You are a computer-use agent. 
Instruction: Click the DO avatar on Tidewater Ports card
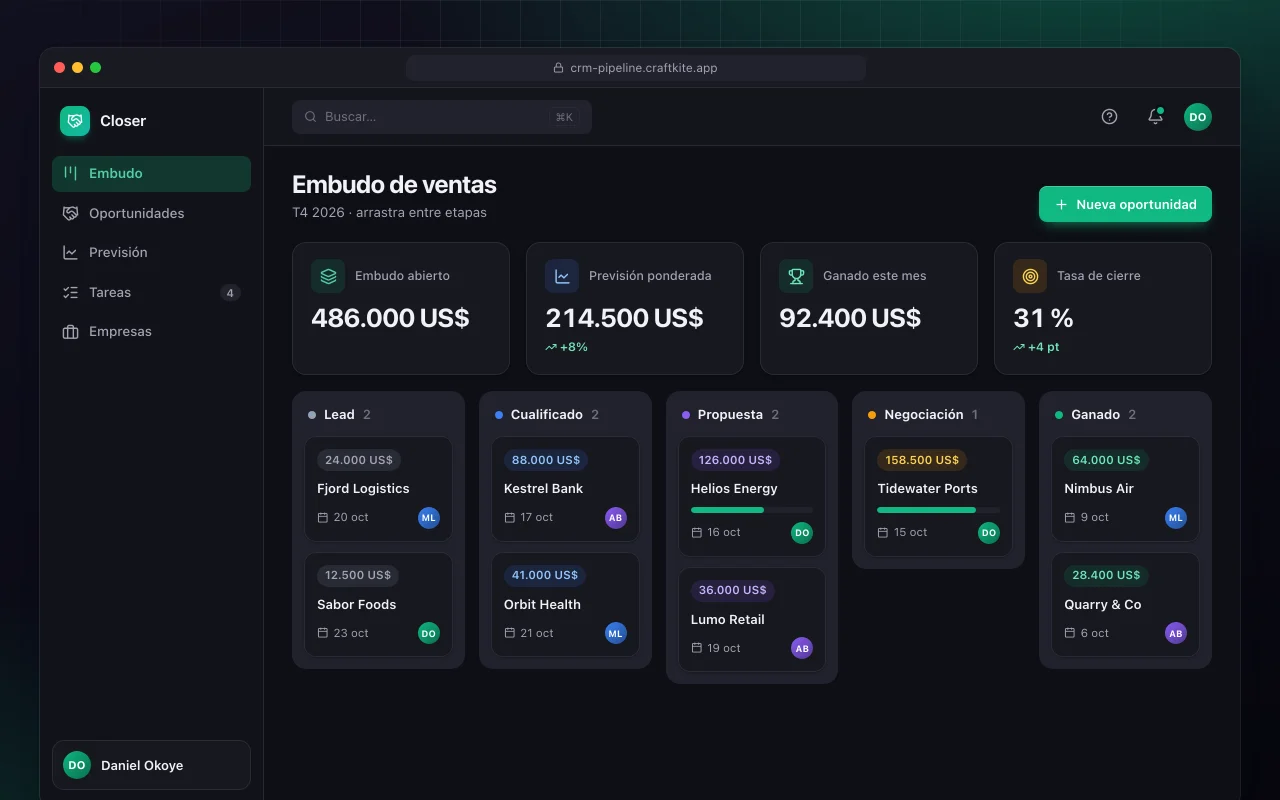point(989,533)
